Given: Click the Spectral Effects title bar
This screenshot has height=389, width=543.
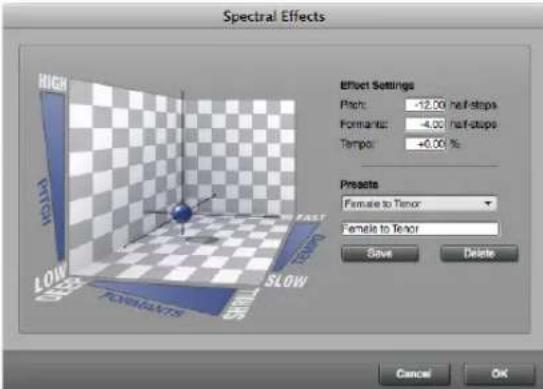Looking at the screenshot, I should (274, 16).
